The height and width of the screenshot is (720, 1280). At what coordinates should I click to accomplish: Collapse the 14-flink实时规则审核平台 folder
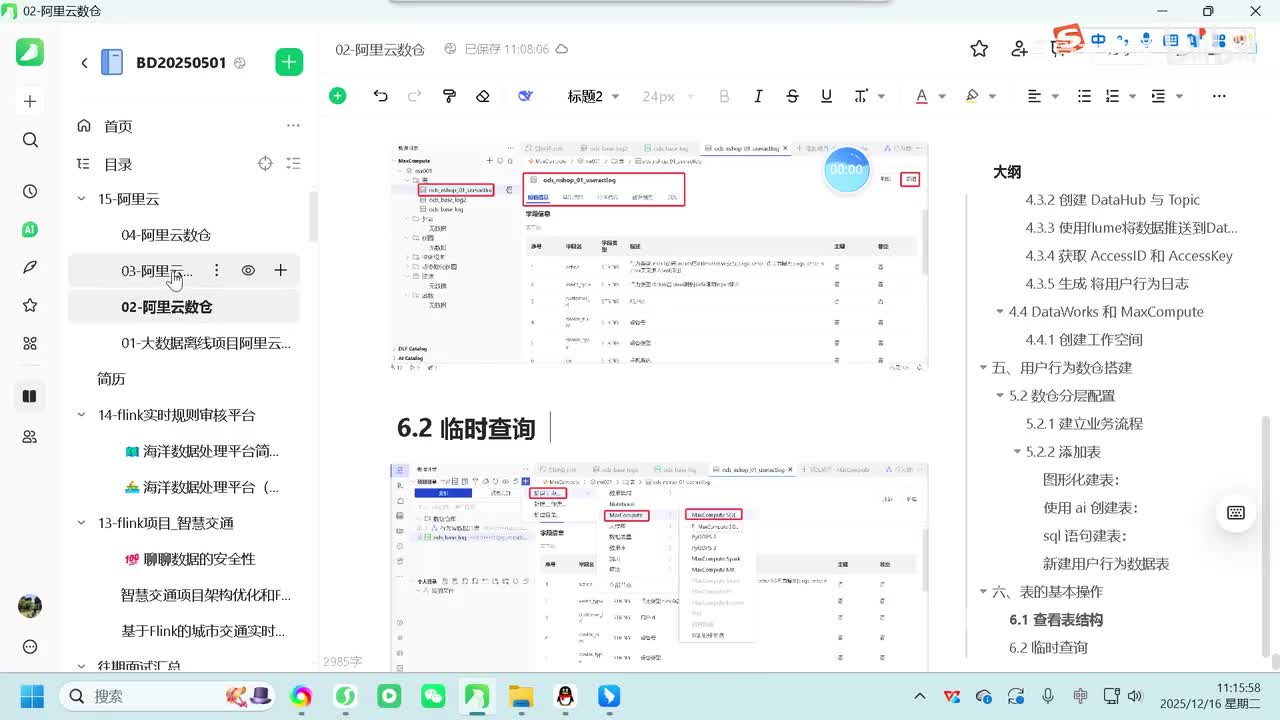click(82, 415)
